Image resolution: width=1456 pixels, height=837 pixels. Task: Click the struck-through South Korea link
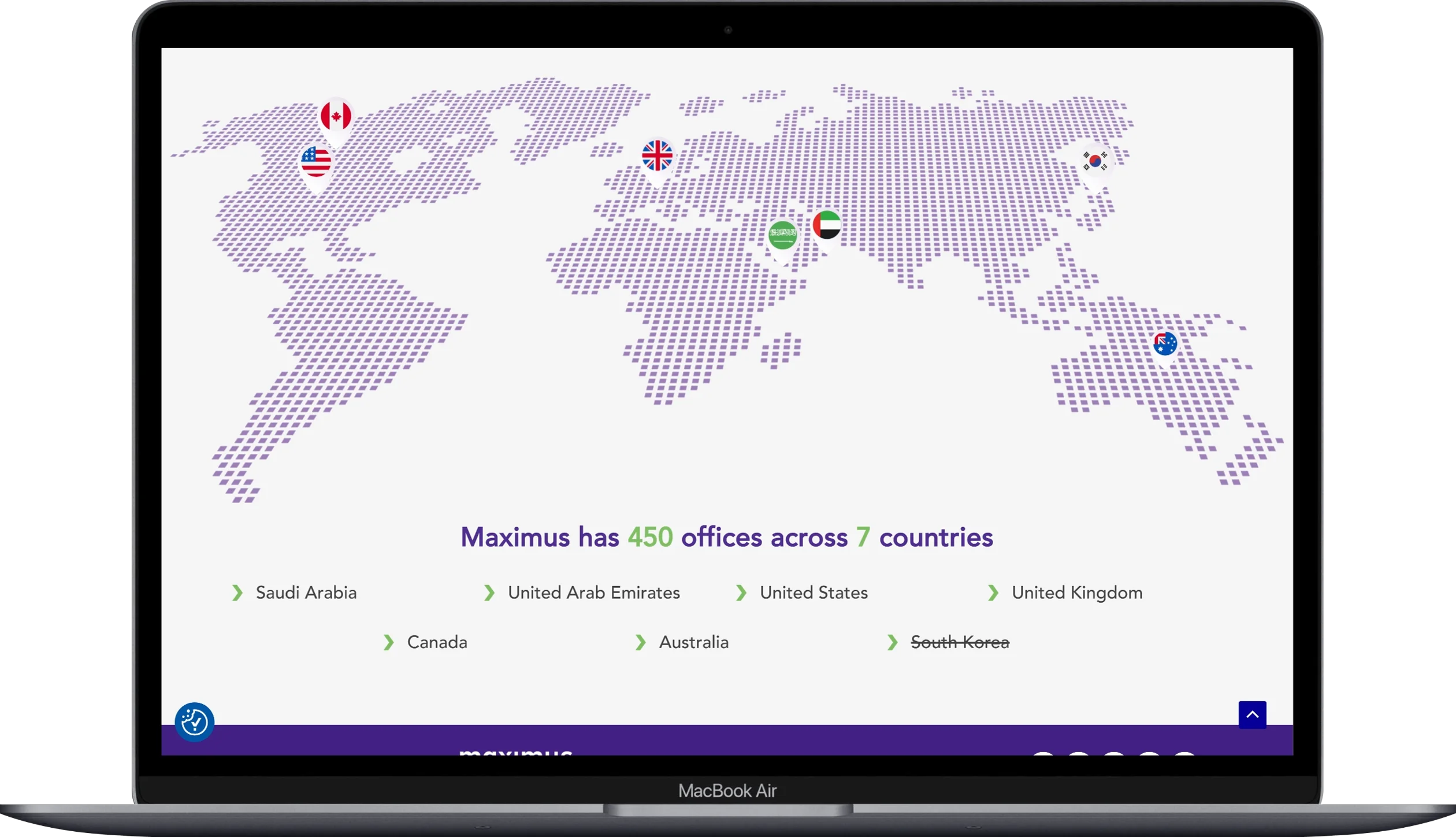click(x=960, y=643)
